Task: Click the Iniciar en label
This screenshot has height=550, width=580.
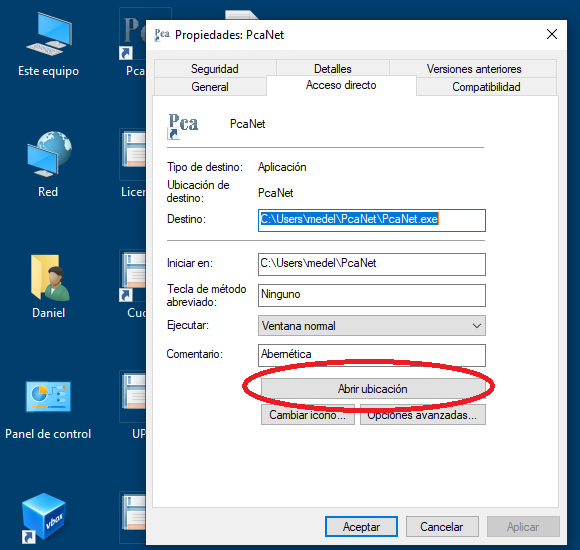Action: point(190,263)
